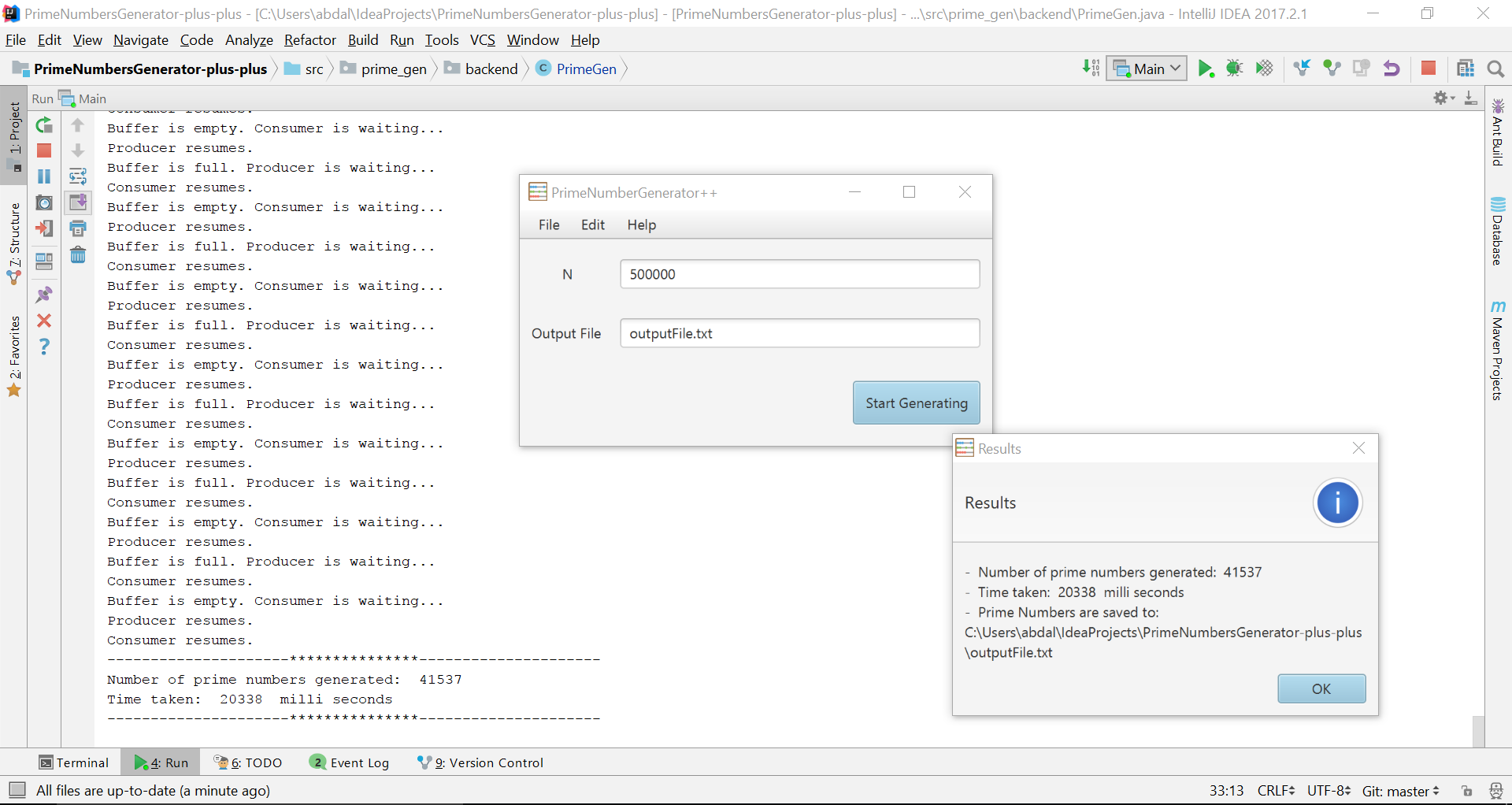The width and height of the screenshot is (1512, 805).
Task: Click the PrimeGen breadcrumb
Action: (x=577, y=69)
